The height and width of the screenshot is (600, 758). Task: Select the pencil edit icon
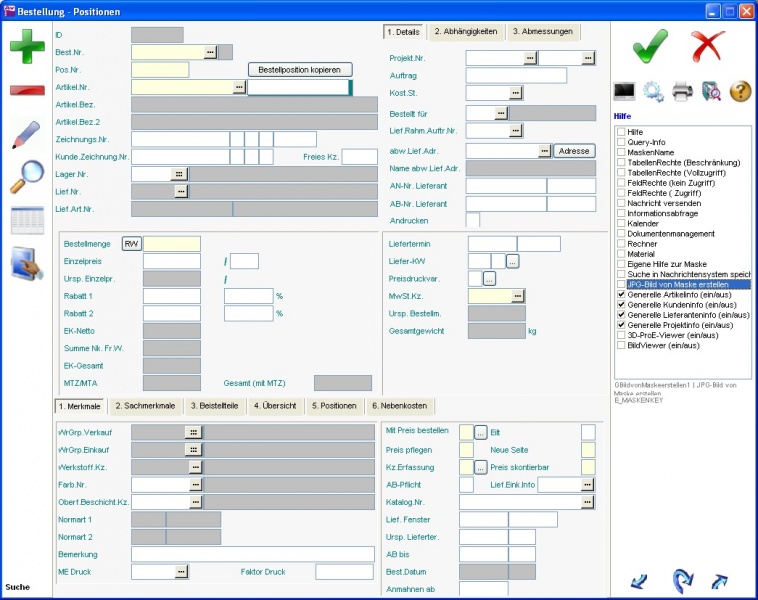27,134
